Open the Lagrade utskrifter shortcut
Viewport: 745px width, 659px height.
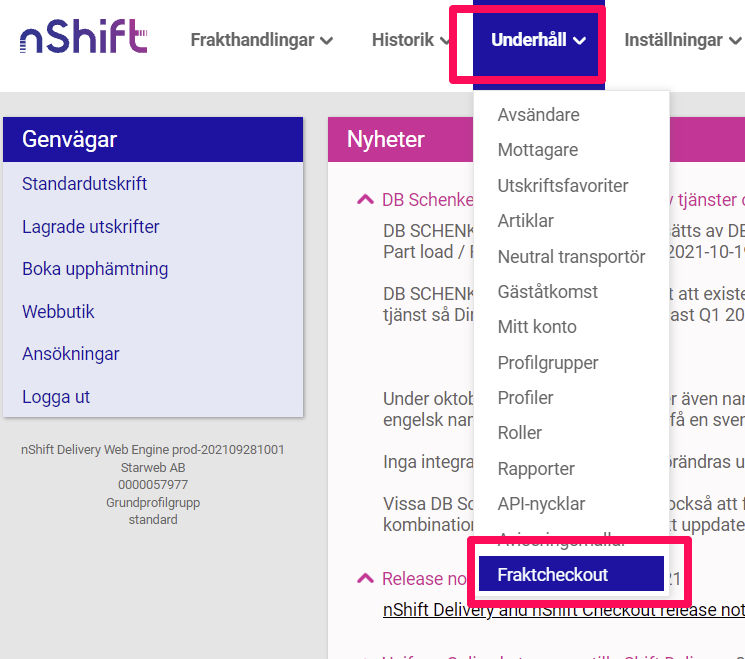click(90, 227)
